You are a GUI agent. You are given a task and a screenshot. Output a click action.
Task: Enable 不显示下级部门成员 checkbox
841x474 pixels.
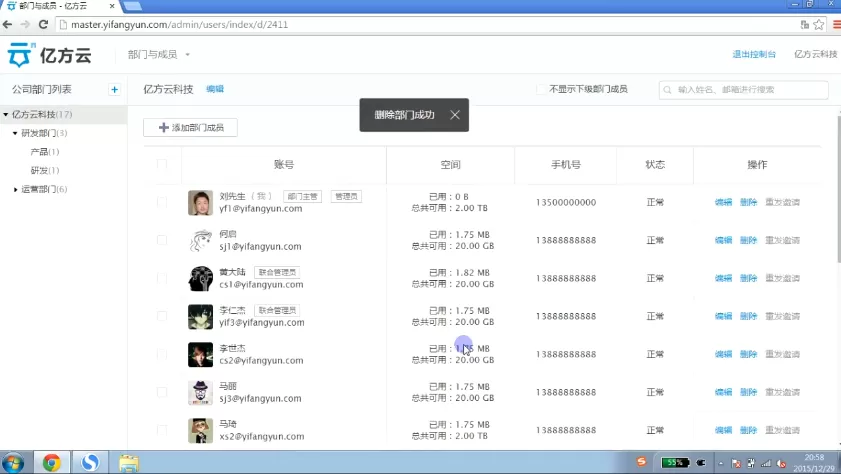(541, 89)
